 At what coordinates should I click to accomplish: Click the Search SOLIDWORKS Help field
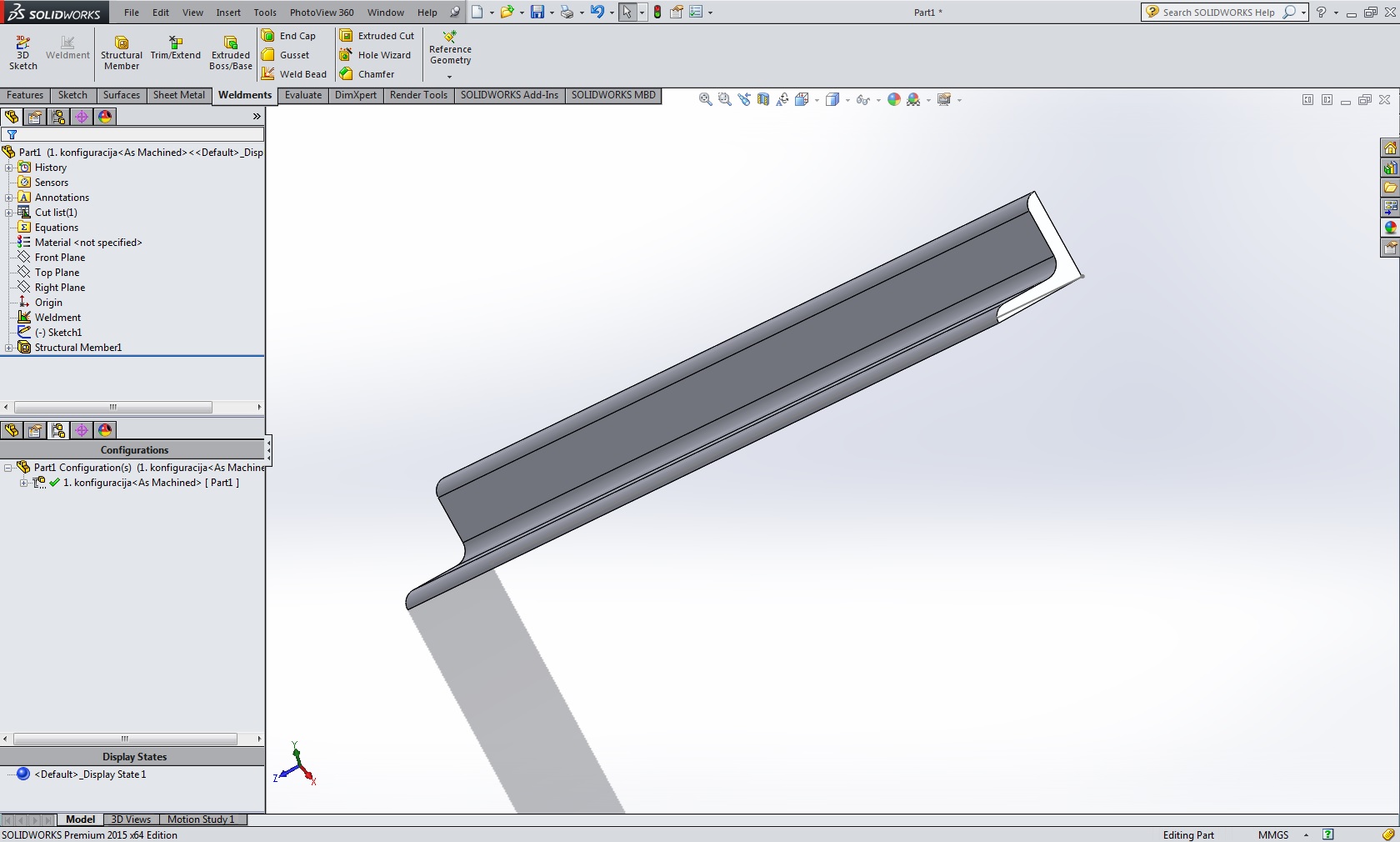[1218, 13]
